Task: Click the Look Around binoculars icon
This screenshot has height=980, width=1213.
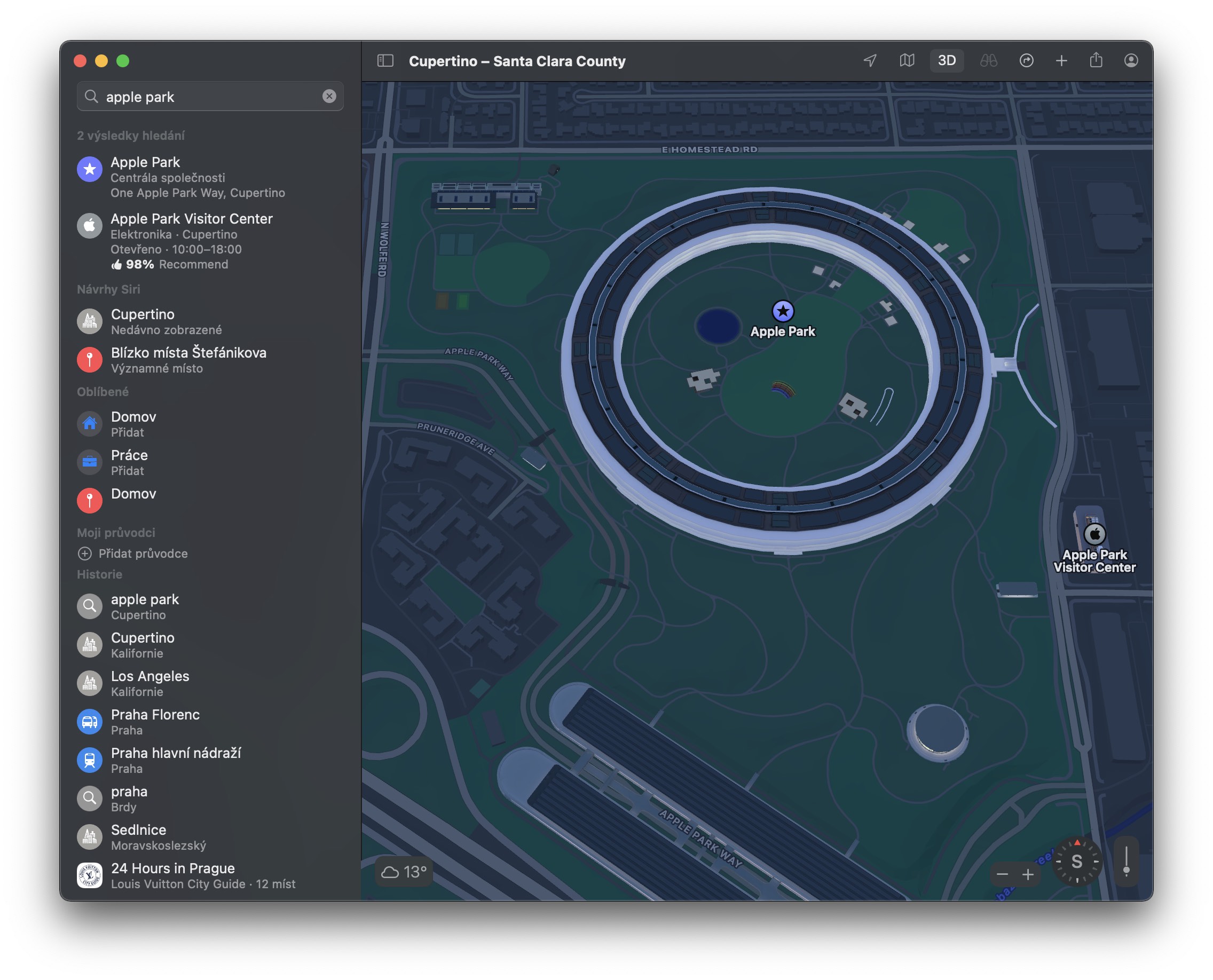Action: pyautogui.click(x=988, y=60)
